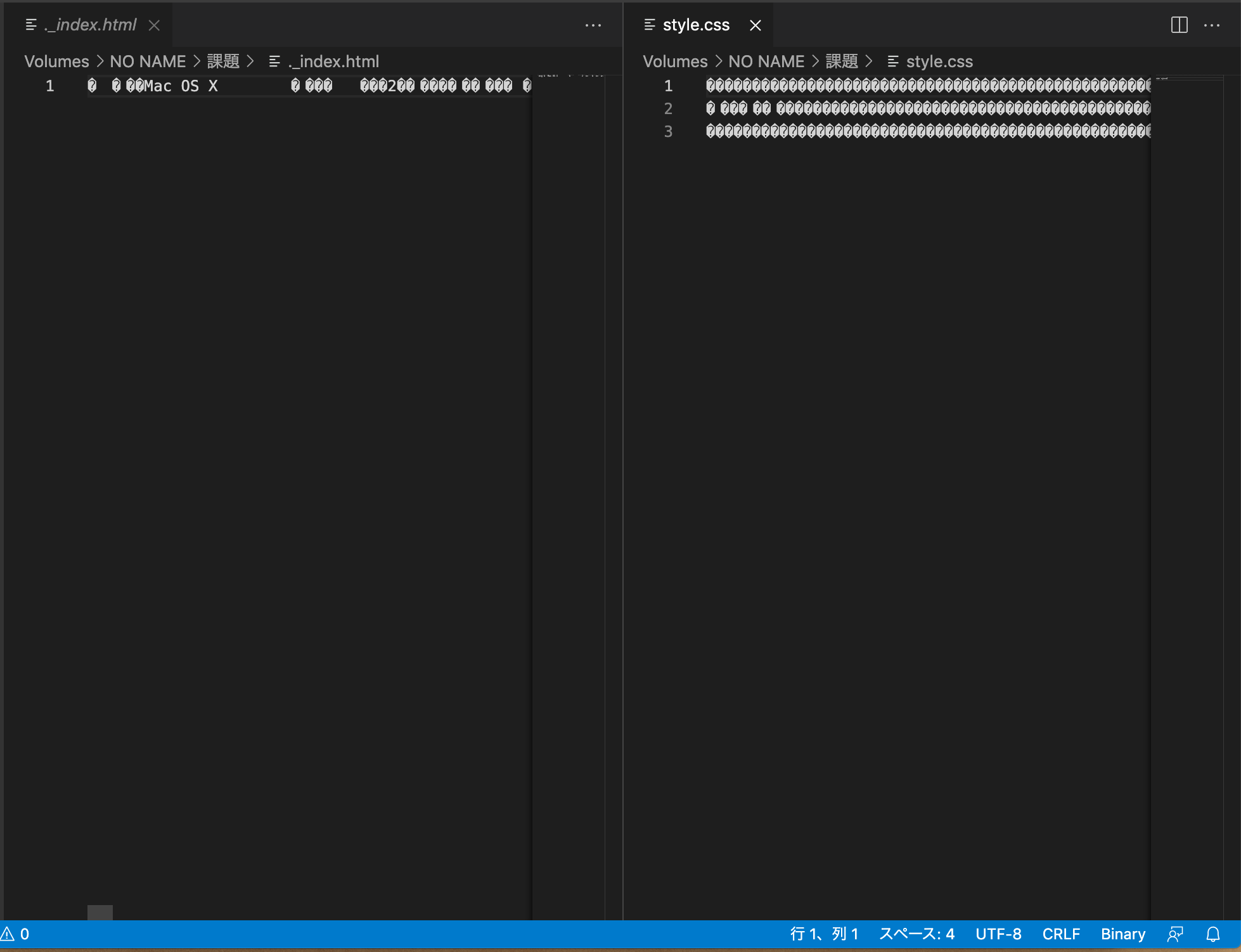
Task: Click 課題 folder breadcrumb in right editor
Action: tap(841, 61)
